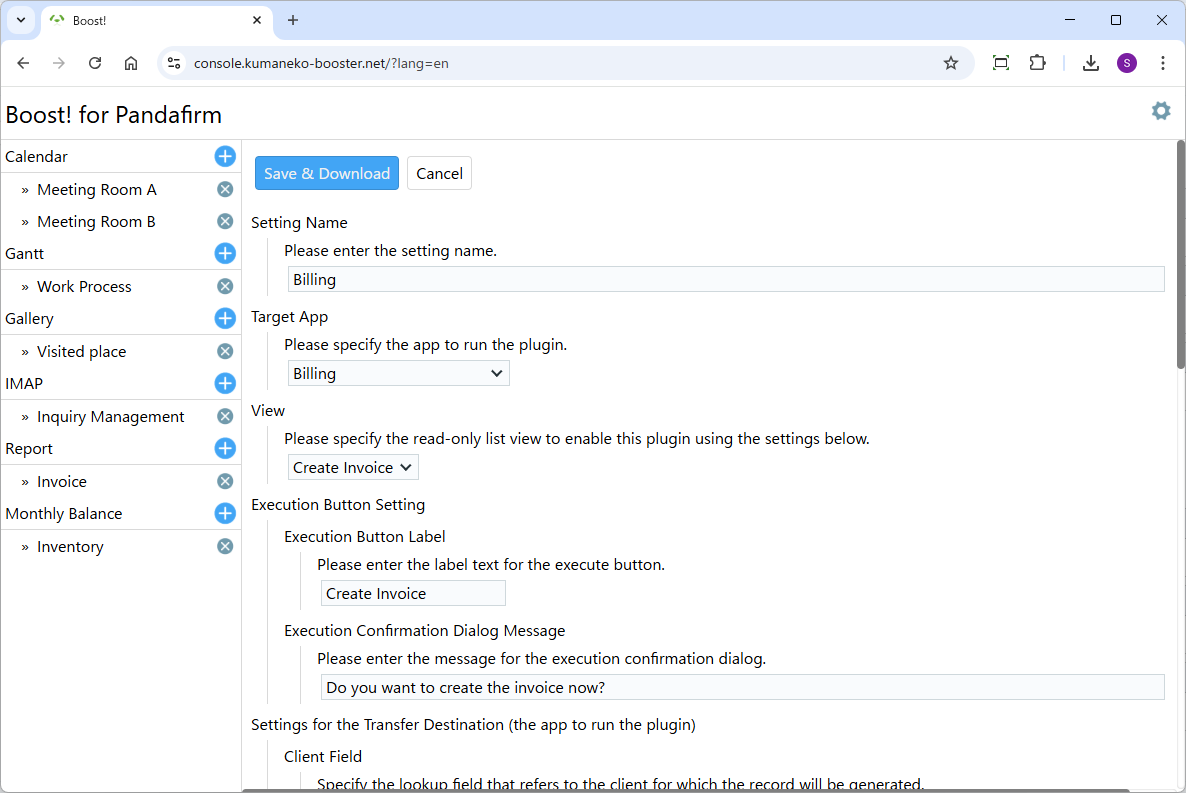1186x793 pixels.
Task: Bookmark this page with the star icon
Action: tap(950, 63)
